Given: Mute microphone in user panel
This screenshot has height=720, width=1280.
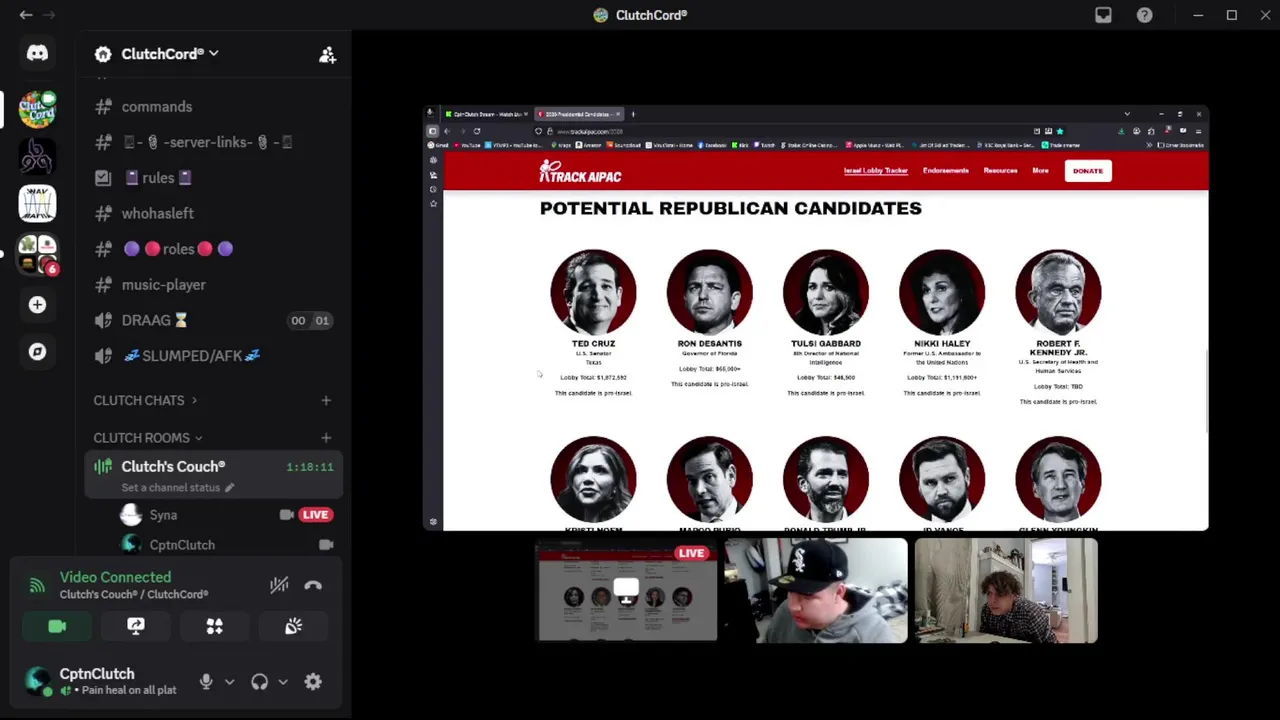Looking at the screenshot, I should click(206, 682).
